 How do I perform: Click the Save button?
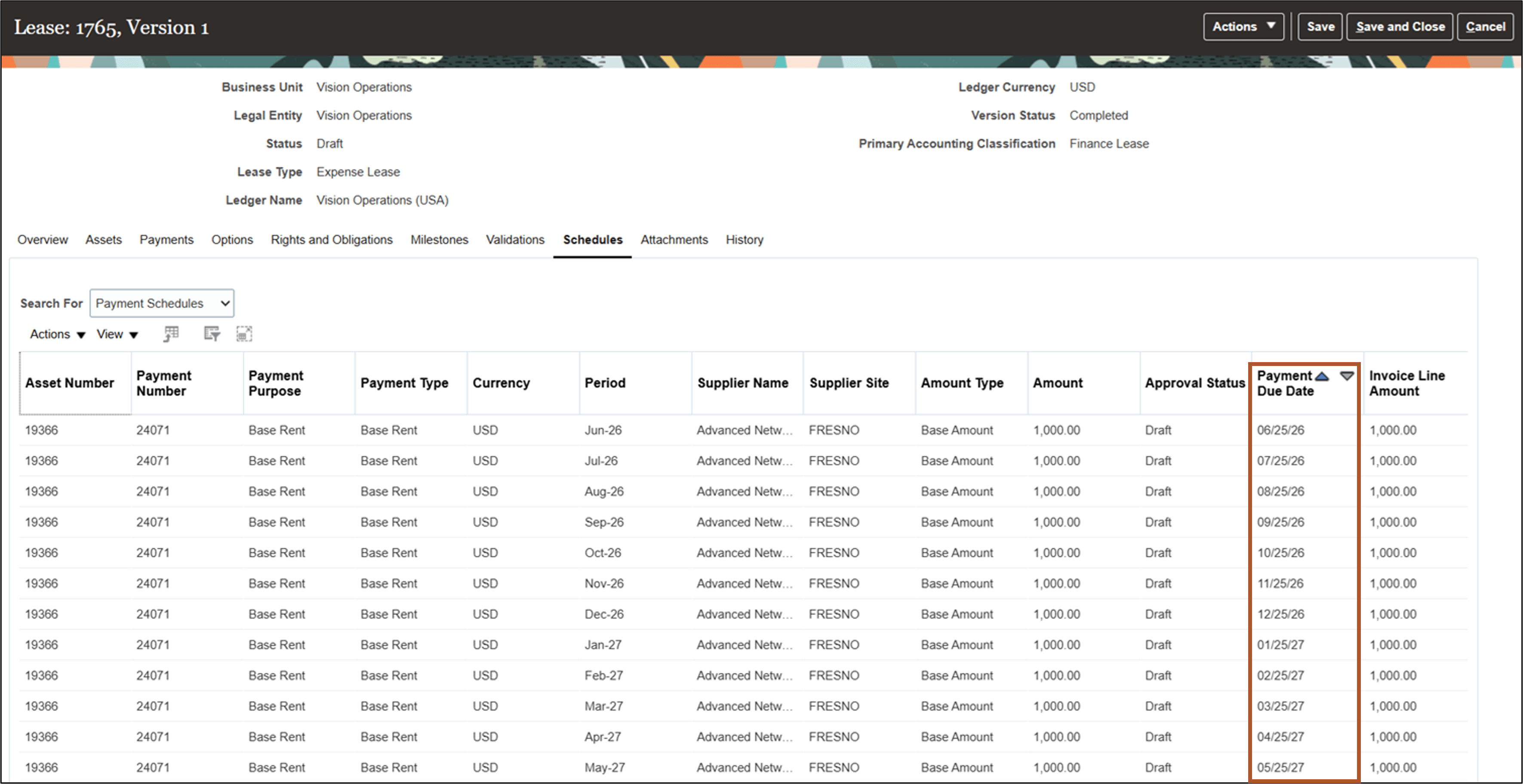pos(1320,27)
